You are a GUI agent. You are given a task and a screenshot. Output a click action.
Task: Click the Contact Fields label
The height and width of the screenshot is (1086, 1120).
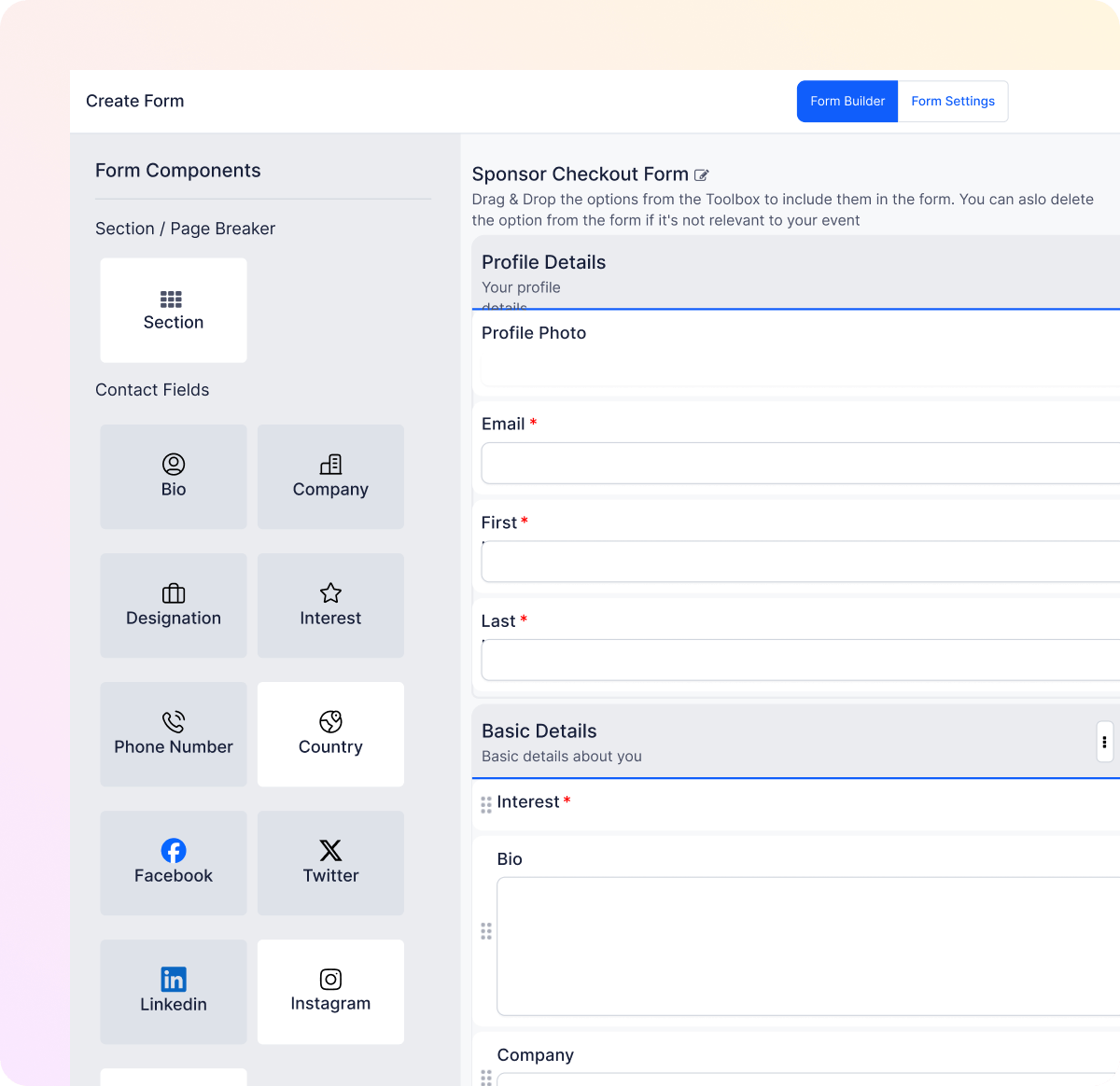[x=152, y=390]
